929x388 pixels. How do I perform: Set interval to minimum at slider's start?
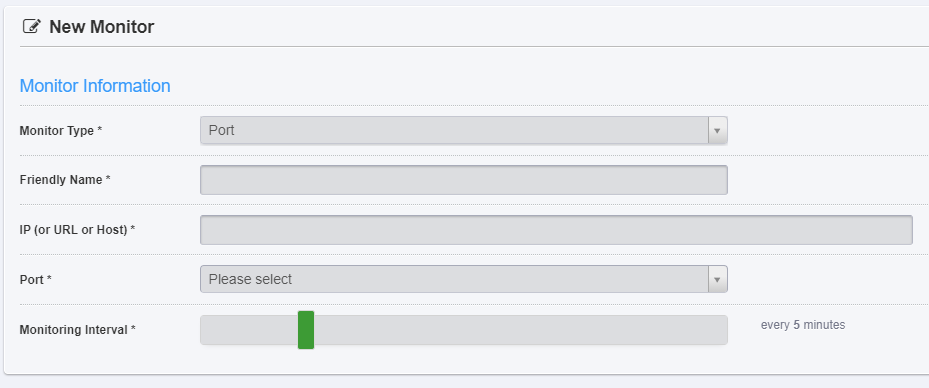pyautogui.click(x=205, y=330)
